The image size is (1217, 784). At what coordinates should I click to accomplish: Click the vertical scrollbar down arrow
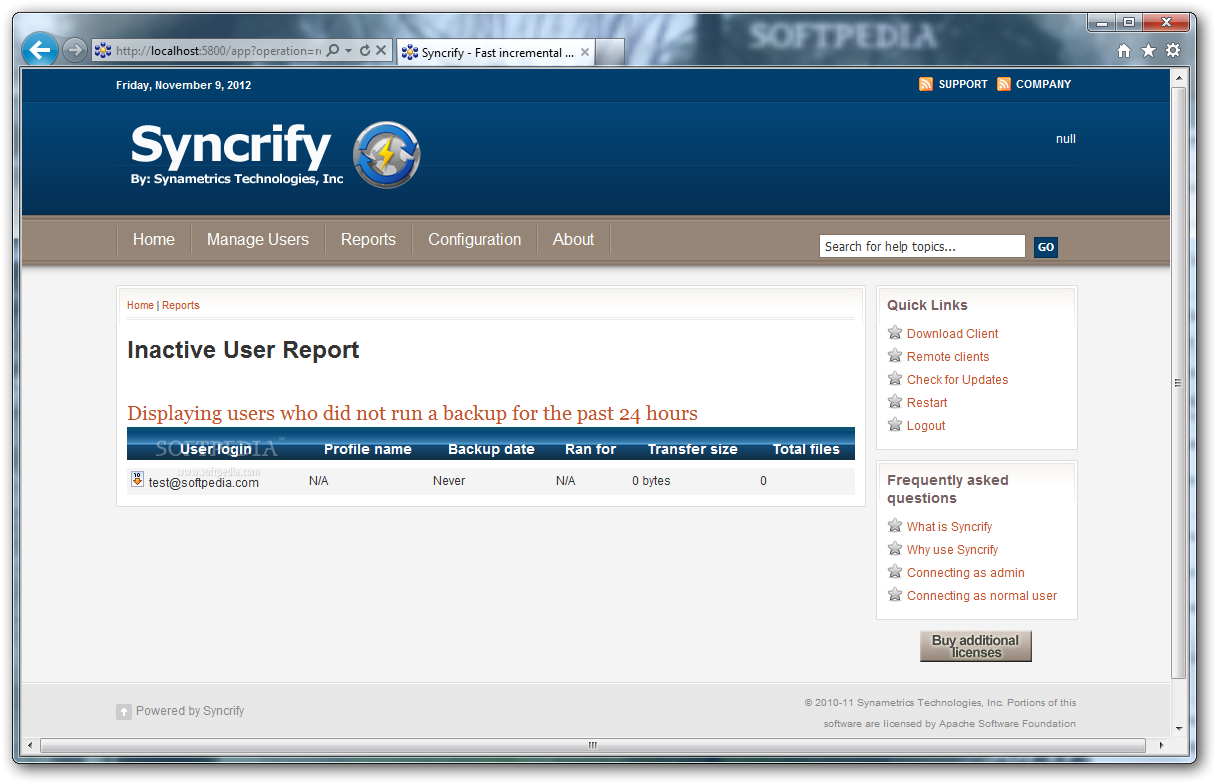point(1178,729)
